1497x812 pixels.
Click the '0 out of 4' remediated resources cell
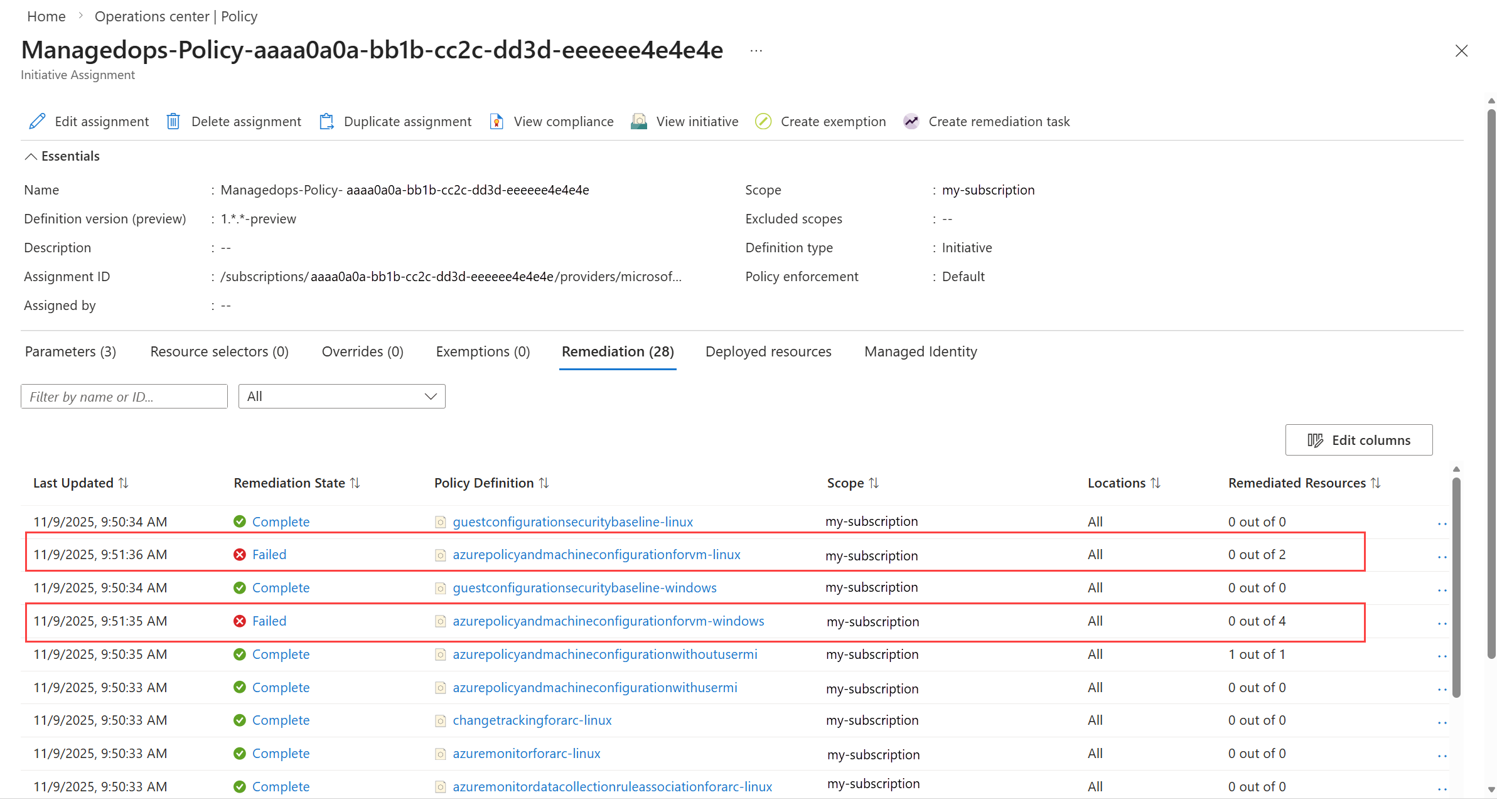point(1257,621)
